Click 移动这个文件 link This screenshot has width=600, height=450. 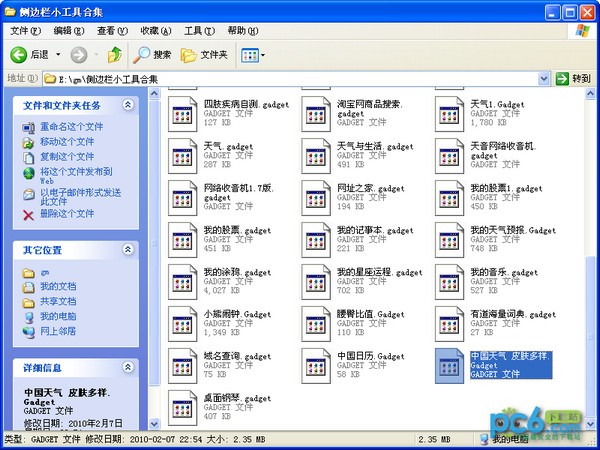coord(67,142)
